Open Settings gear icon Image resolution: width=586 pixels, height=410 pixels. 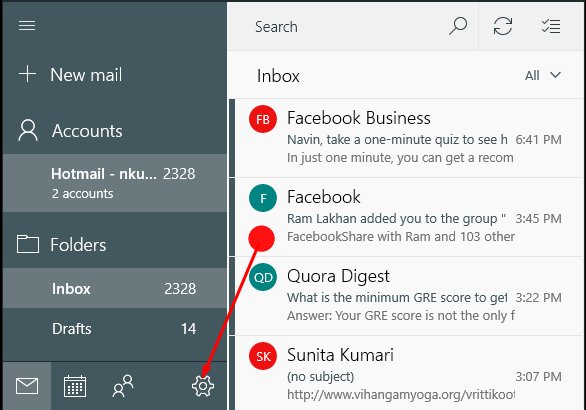click(x=203, y=386)
